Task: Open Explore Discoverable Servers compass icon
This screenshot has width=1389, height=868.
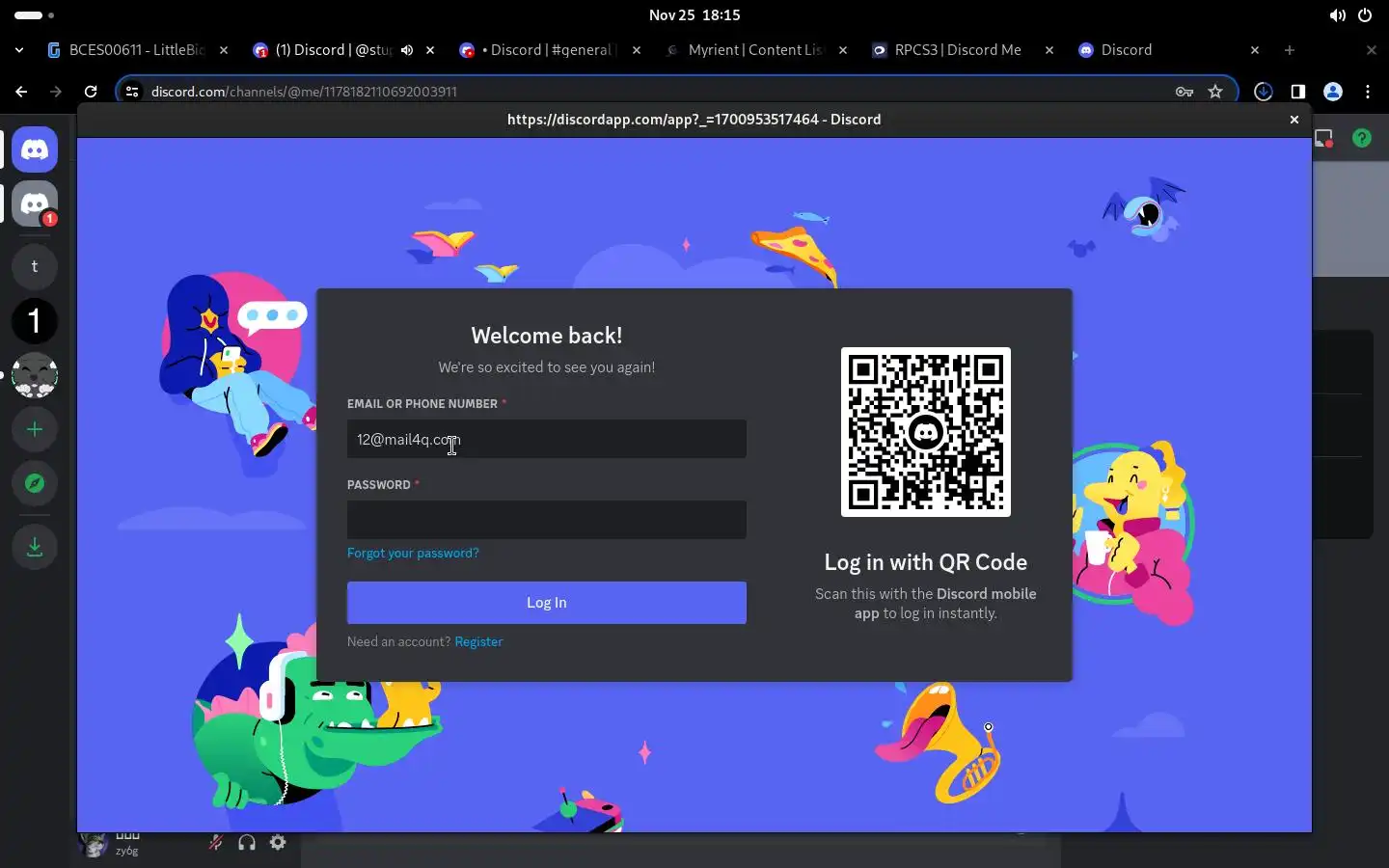Action: click(x=35, y=483)
